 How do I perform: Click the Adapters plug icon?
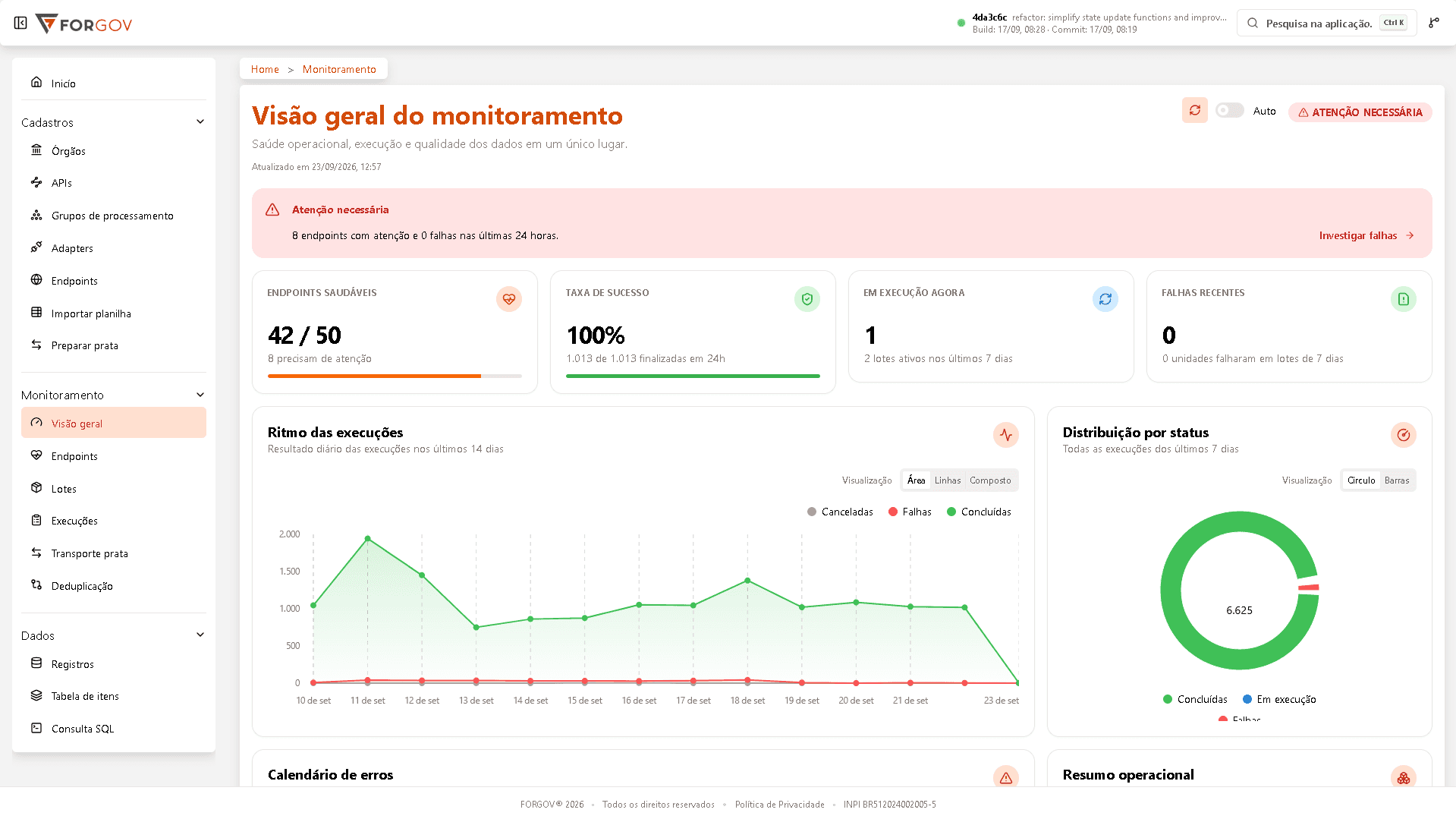[36, 247]
